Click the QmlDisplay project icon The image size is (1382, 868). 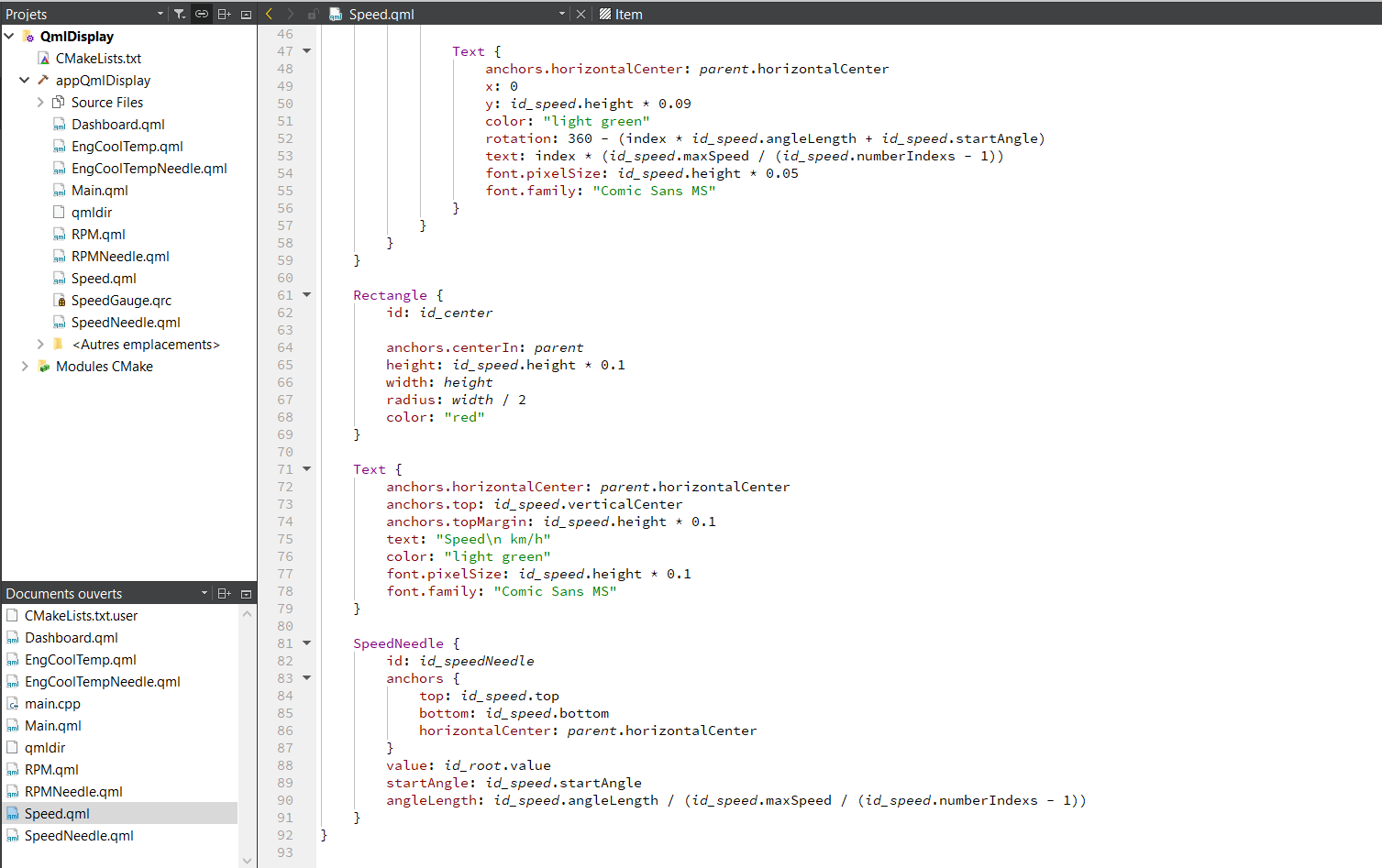click(x=28, y=36)
